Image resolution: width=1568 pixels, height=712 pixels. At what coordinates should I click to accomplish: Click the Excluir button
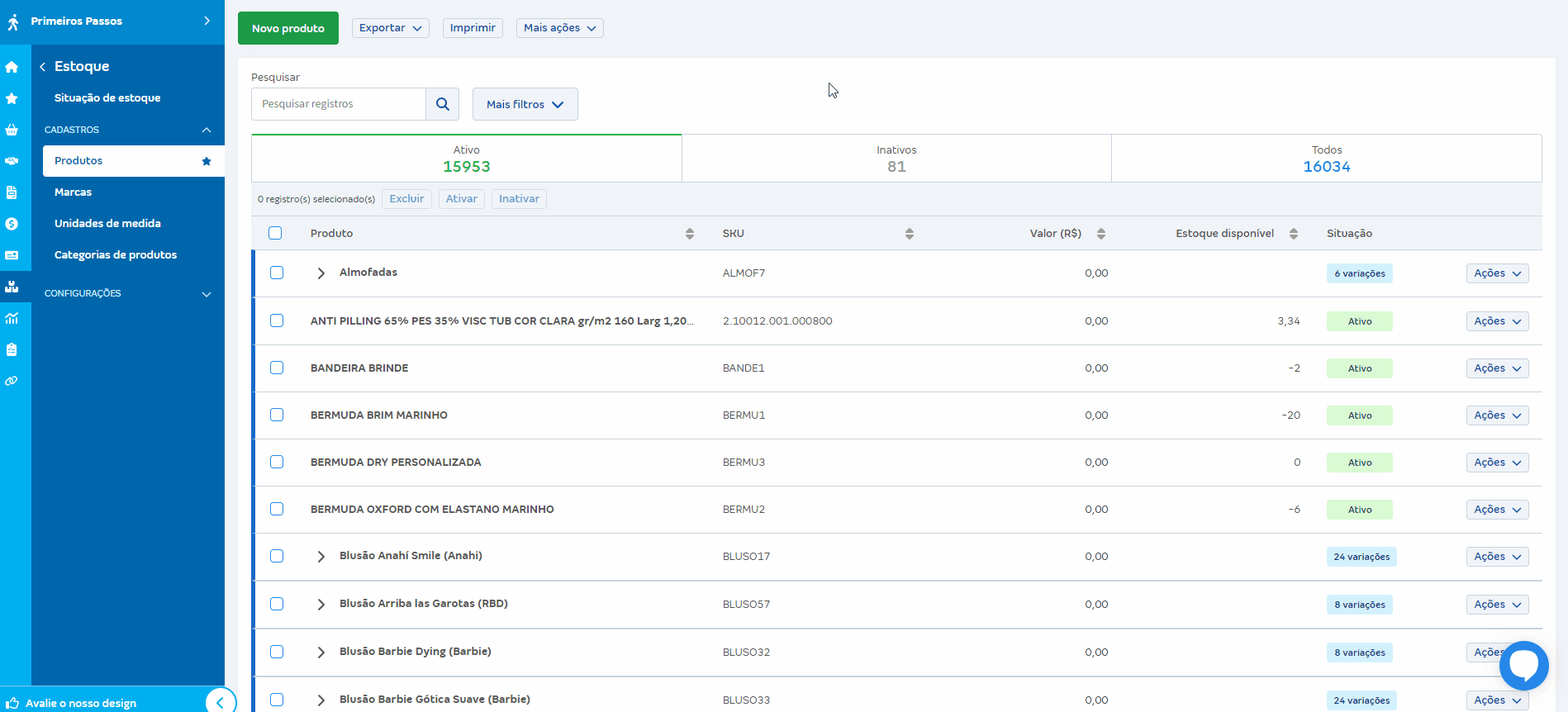[x=406, y=199]
